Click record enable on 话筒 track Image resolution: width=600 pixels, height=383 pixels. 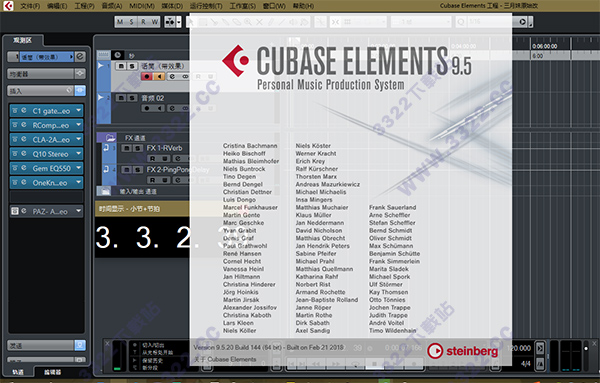point(147,77)
